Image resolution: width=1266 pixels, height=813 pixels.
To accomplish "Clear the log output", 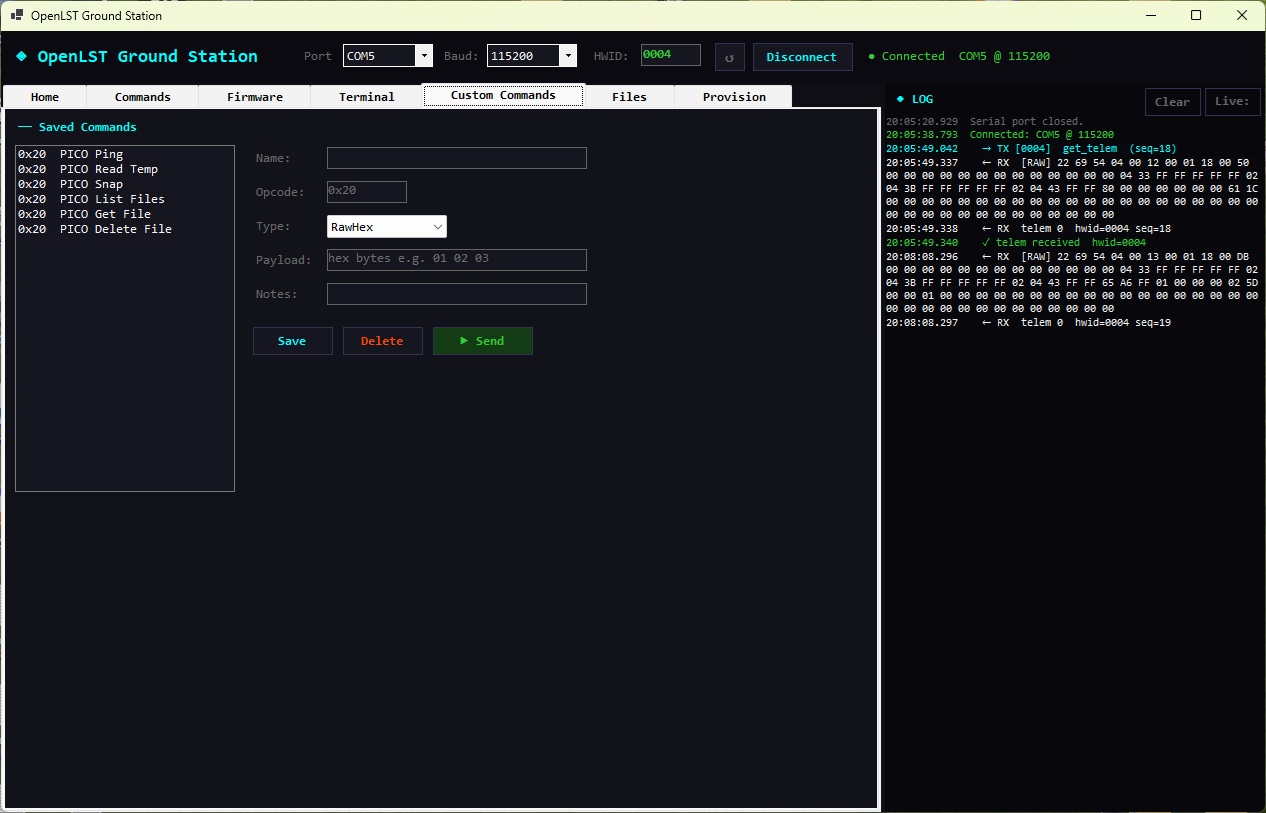I will [x=1172, y=101].
